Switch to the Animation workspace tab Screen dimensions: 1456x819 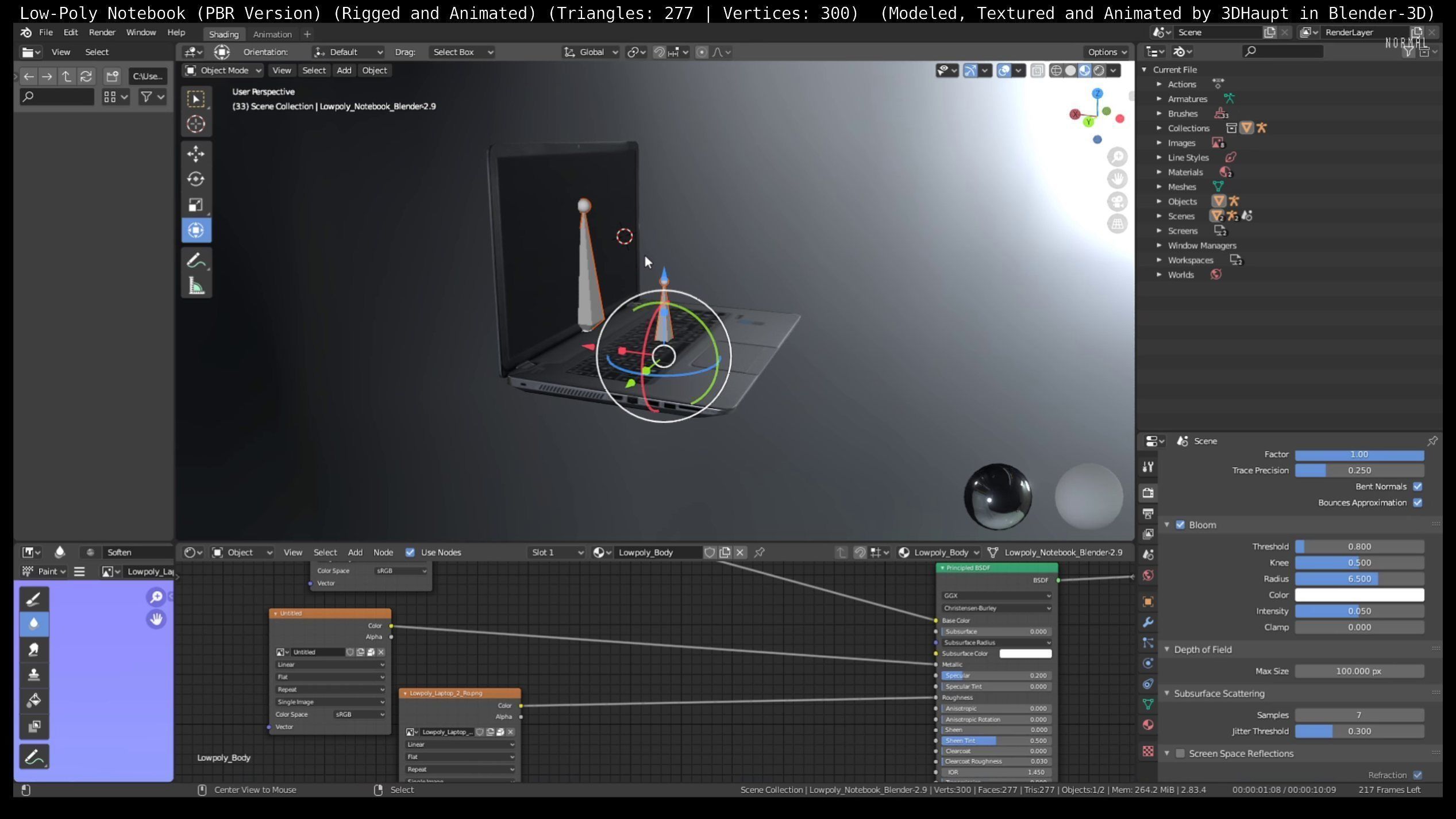pos(272,34)
